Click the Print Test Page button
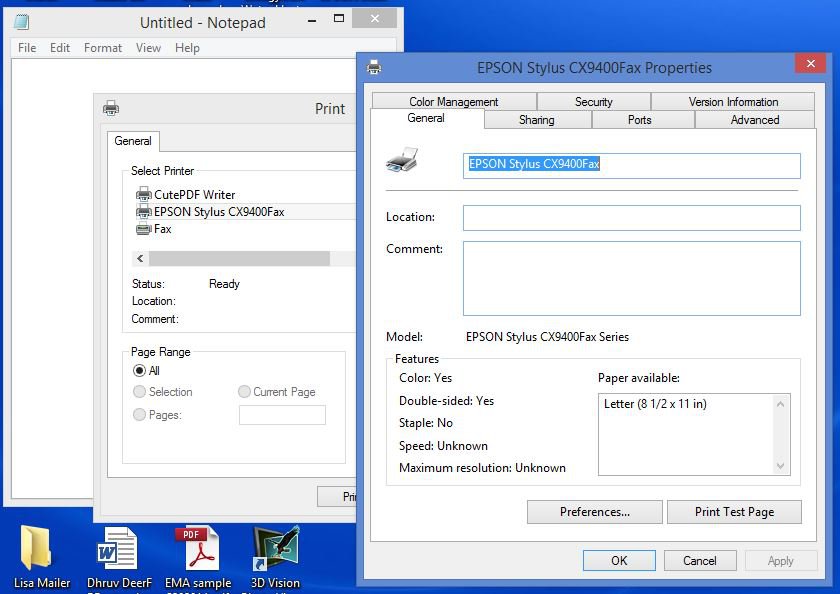Screen dimensions: 840x594 734,512
